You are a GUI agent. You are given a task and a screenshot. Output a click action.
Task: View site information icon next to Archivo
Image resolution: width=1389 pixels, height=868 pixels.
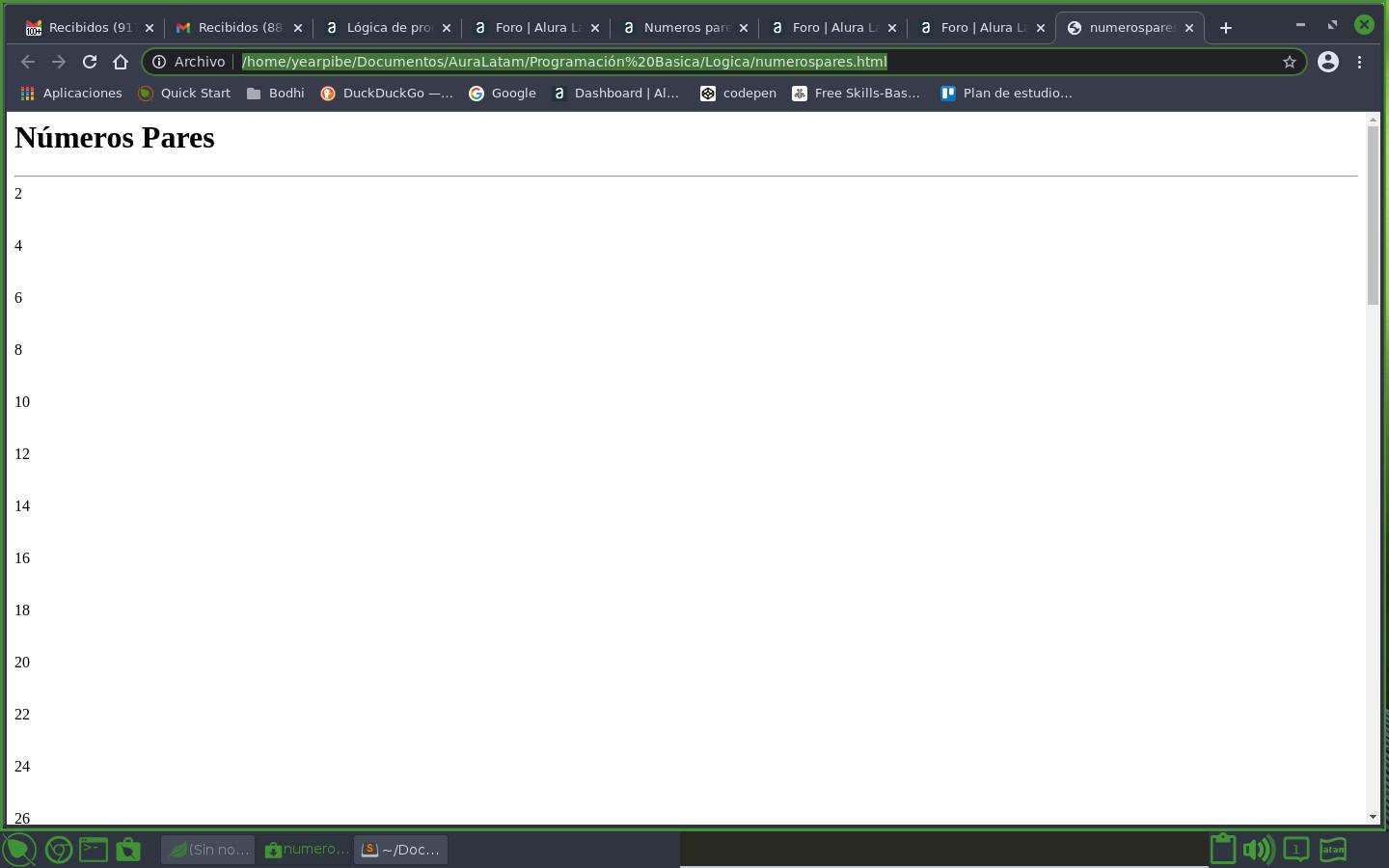tap(159, 62)
